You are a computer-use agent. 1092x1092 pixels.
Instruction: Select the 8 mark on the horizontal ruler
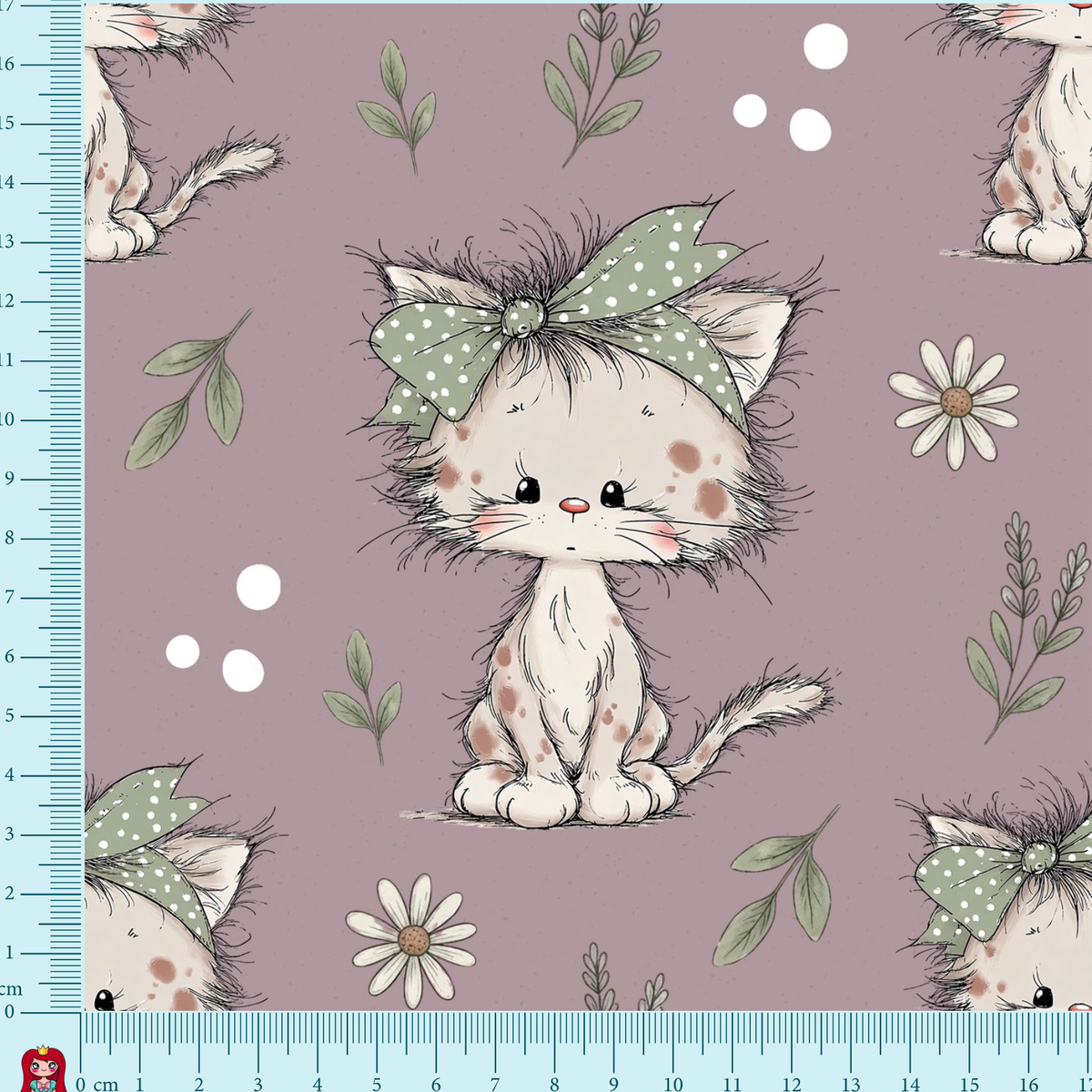553,1084
